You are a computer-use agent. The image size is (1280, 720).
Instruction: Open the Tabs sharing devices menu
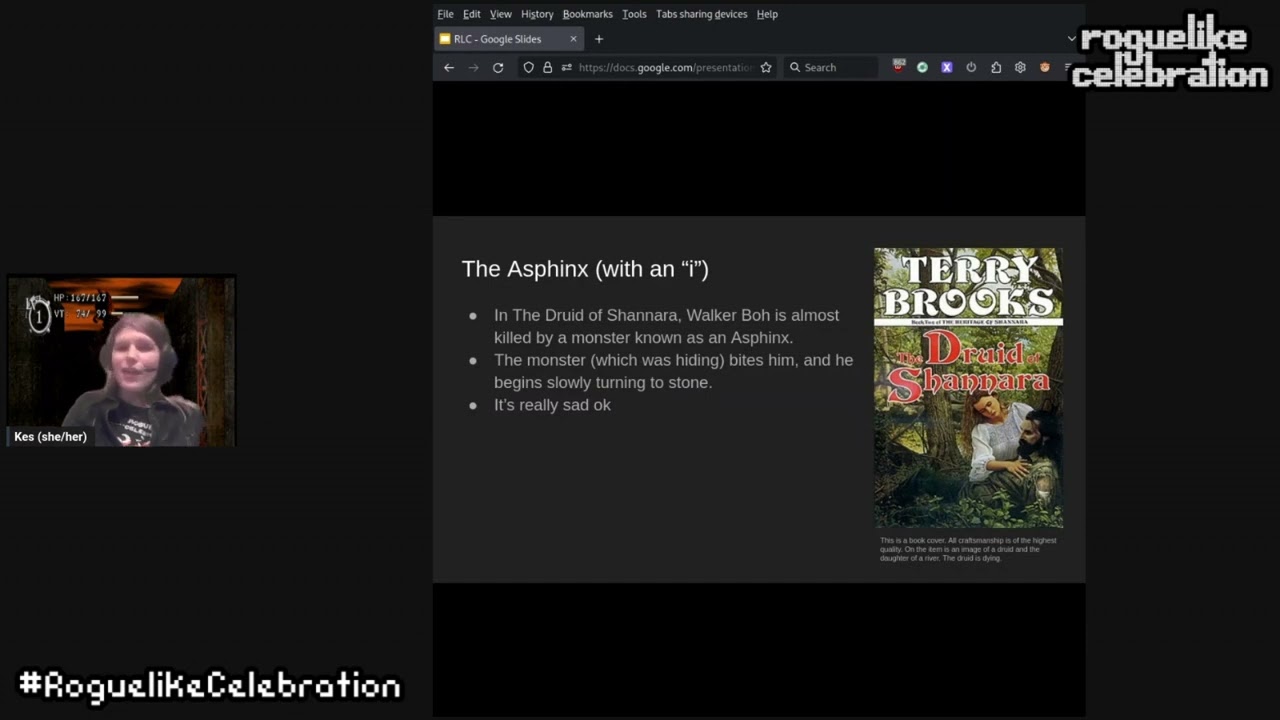coord(701,14)
